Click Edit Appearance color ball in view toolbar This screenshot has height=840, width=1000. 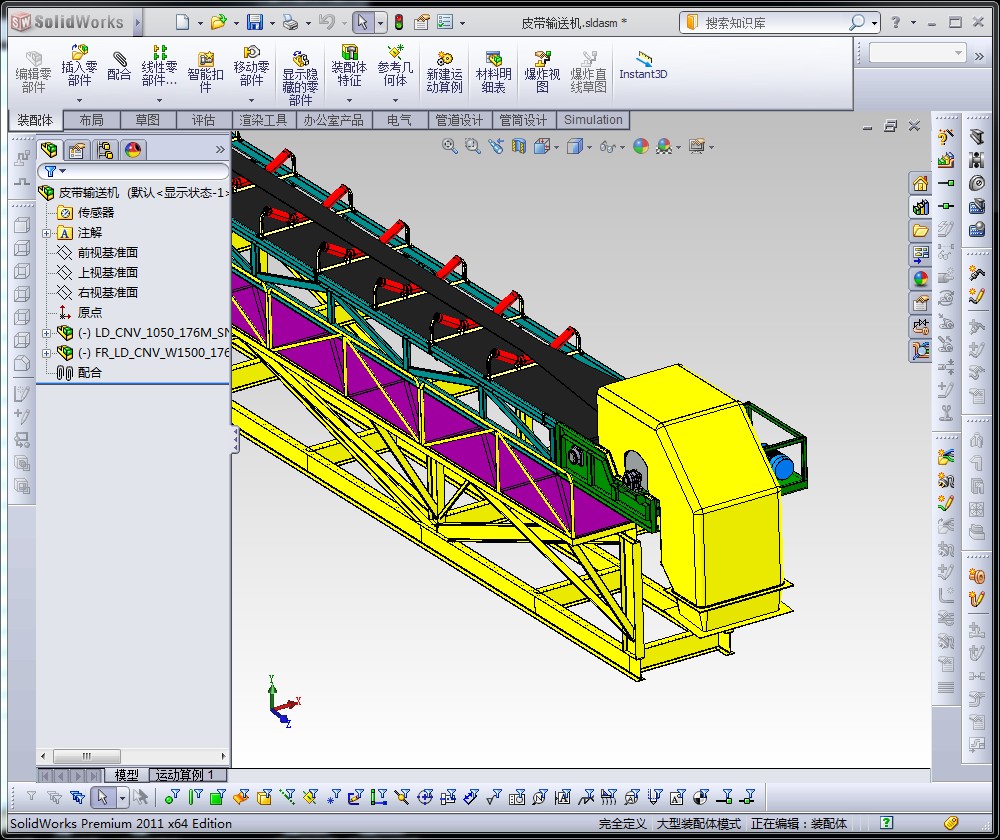click(641, 147)
